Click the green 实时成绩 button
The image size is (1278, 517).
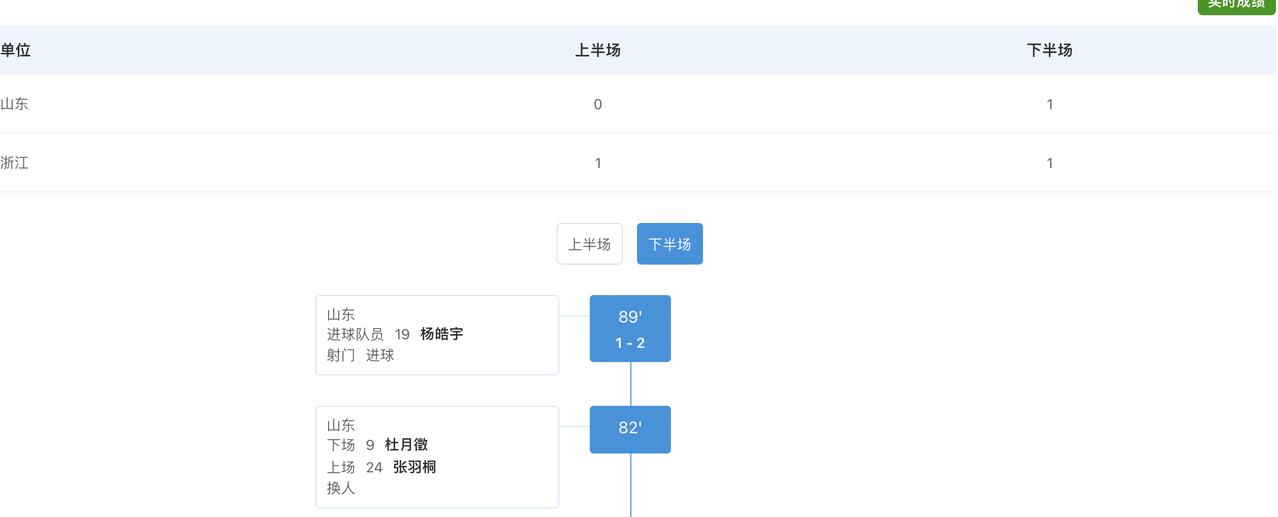pyautogui.click(x=1236, y=5)
